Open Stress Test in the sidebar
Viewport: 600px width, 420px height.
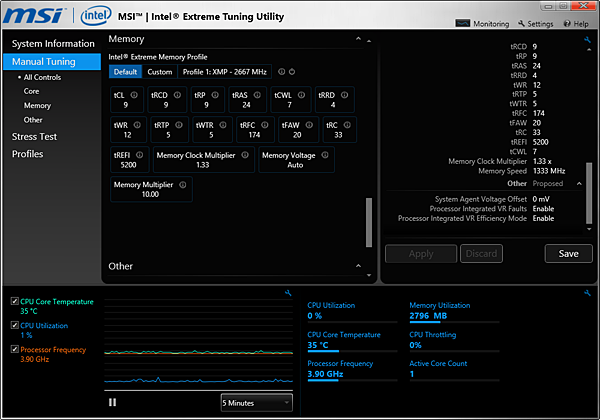coord(34,136)
